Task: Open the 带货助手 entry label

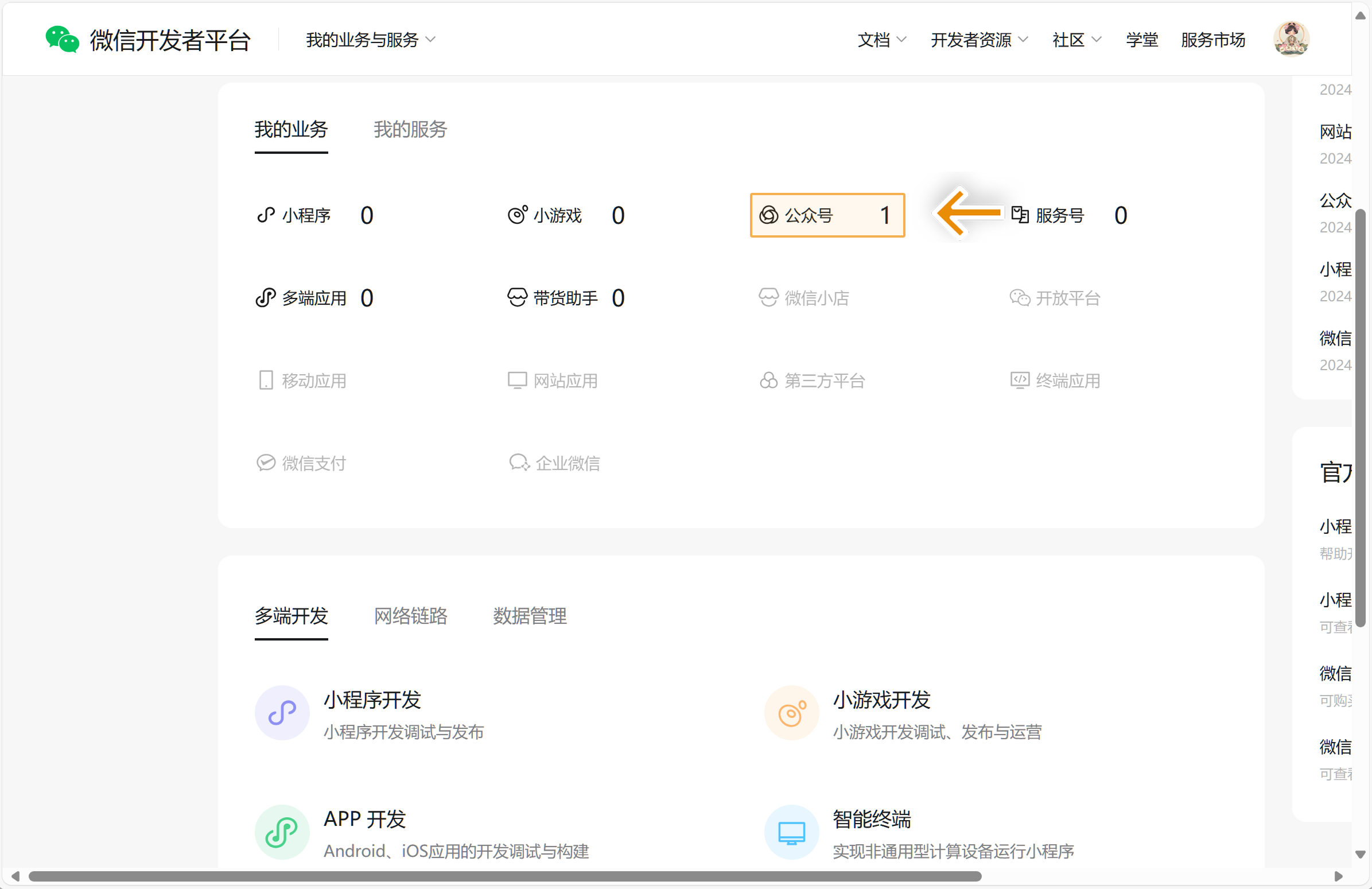Action: (566, 298)
